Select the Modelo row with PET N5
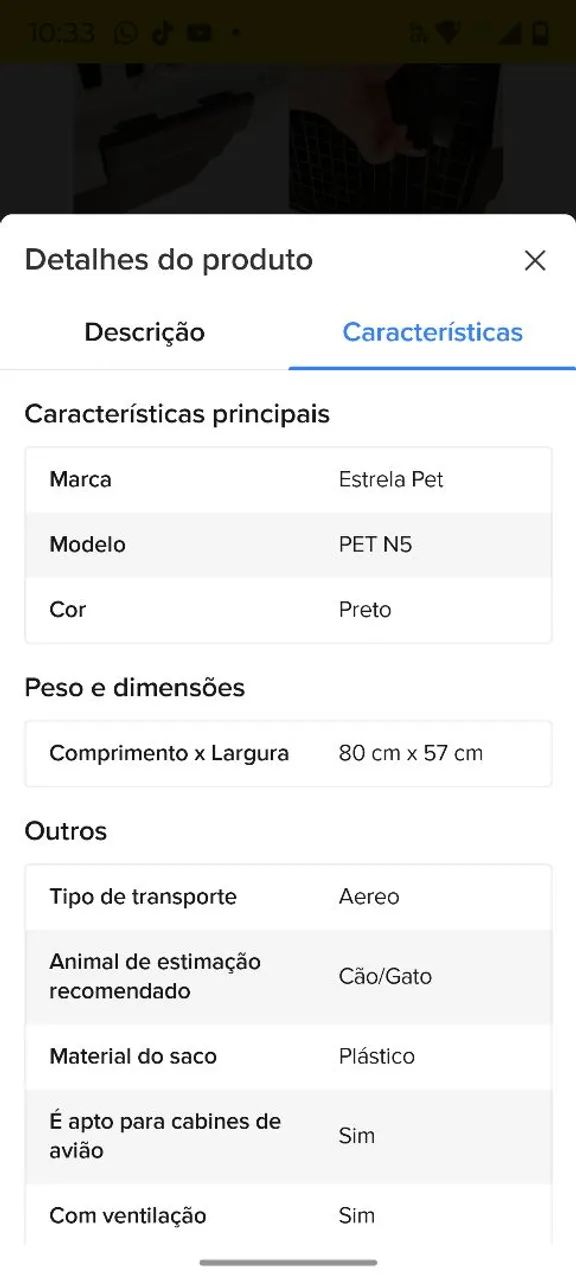The width and height of the screenshot is (576, 1280). click(288, 544)
